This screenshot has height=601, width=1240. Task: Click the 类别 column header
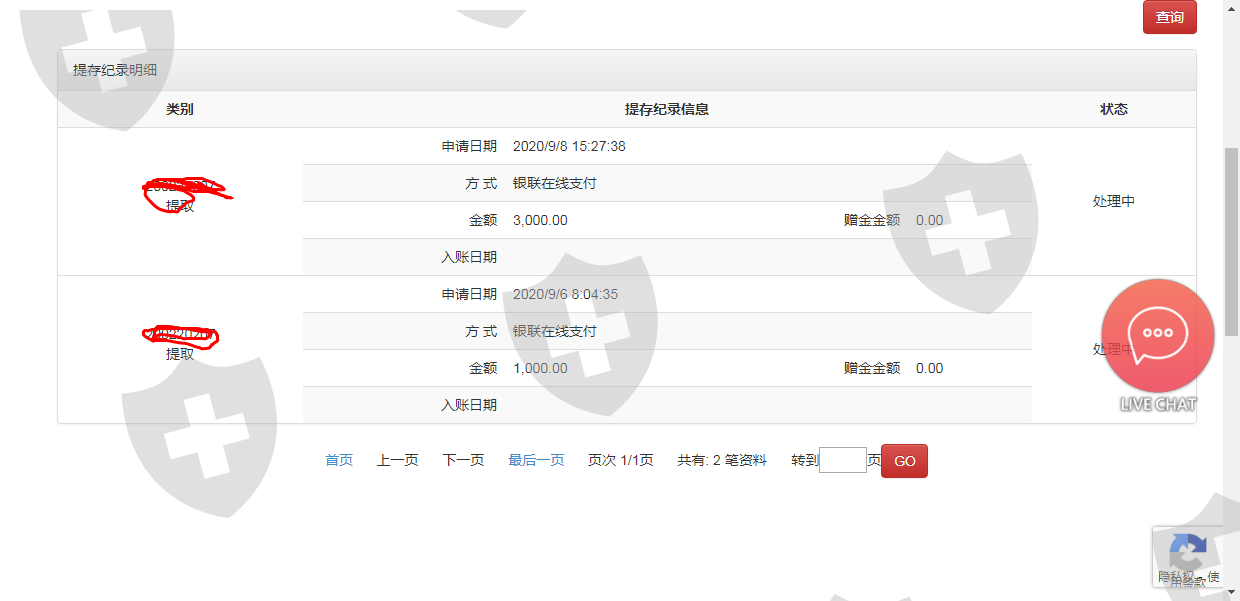180,109
